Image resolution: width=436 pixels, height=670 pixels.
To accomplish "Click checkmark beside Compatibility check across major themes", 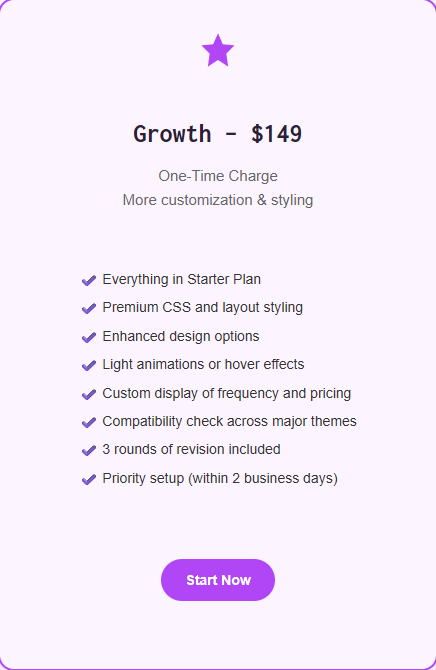I will tap(88, 422).
